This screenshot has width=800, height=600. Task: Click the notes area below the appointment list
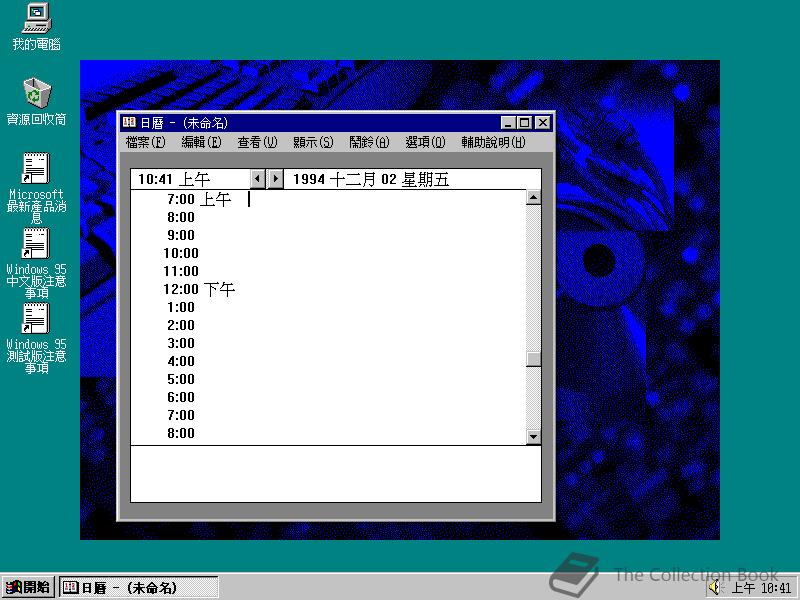tap(336, 474)
